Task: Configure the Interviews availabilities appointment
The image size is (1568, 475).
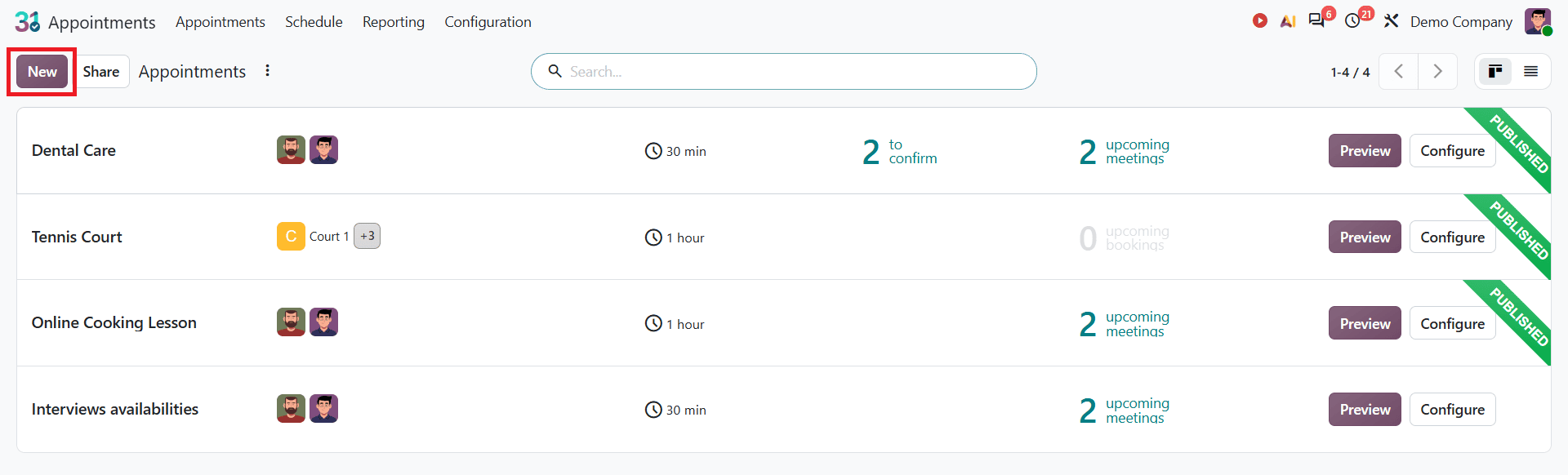Action: [1453, 410]
